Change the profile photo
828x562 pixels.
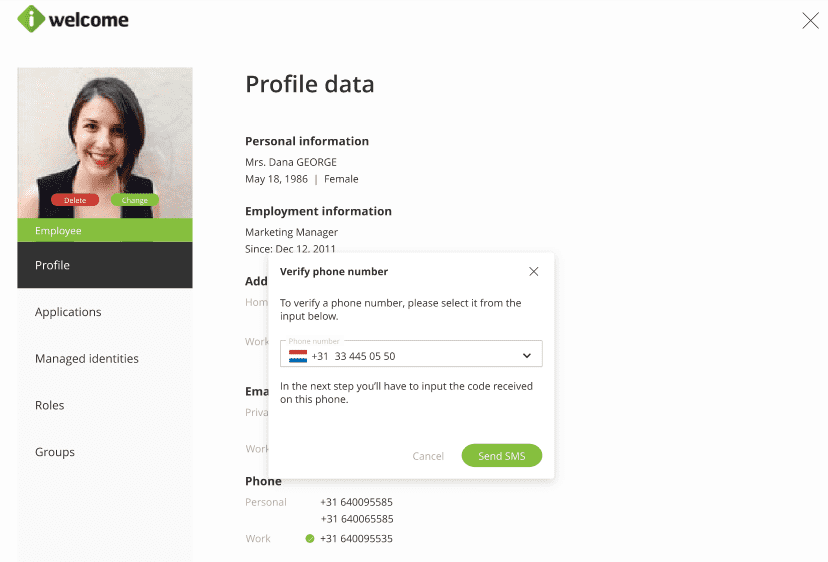[135, 200]
